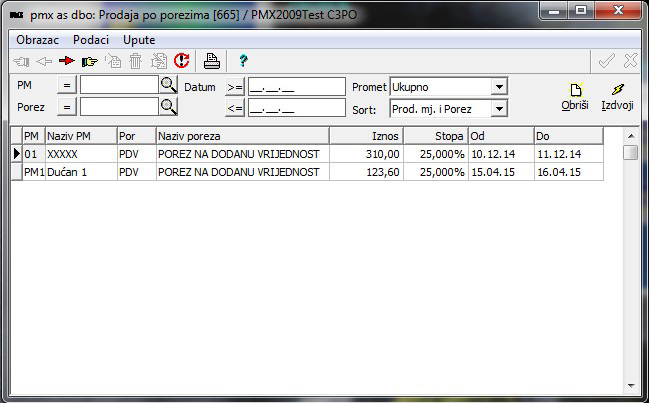Screen dimensions: 649x403
Task: Click the red next record arrow
Action: pyautogui.click(x=67, y=61)
